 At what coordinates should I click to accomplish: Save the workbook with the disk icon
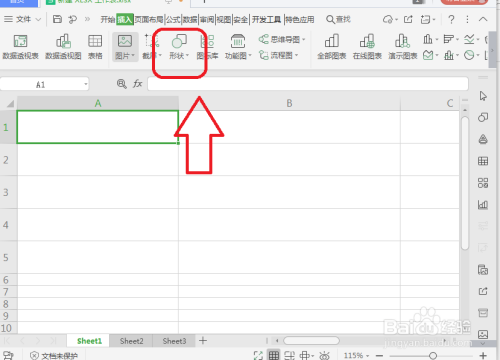pyautogui.click(x=57, y=19)
